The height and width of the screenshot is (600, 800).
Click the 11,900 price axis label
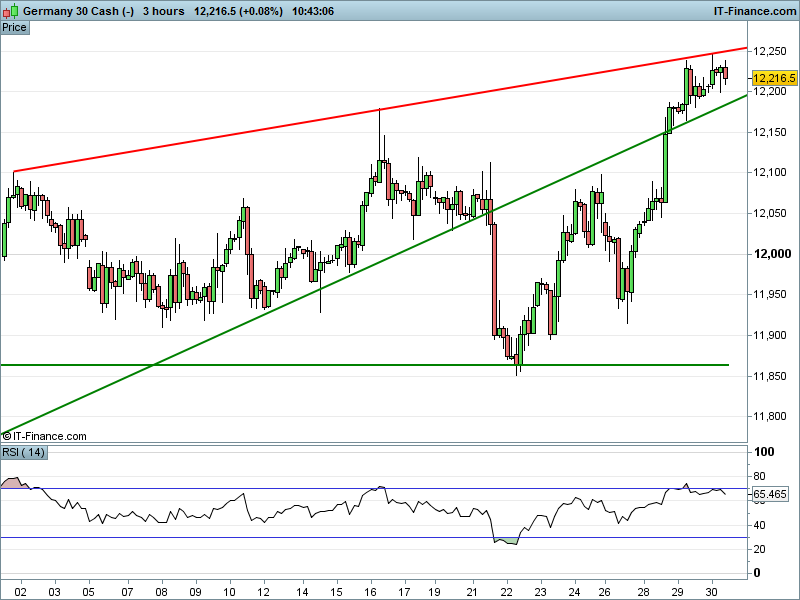(x=770, y=335)
